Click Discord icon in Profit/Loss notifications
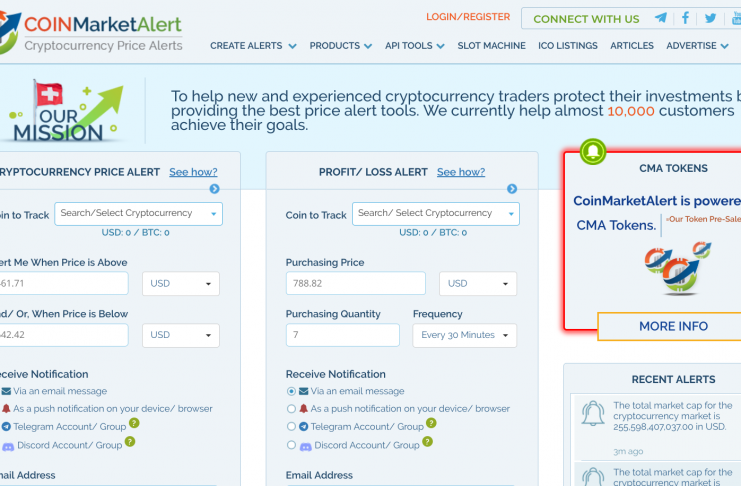The image size is (741, 486). pos(306,446)
